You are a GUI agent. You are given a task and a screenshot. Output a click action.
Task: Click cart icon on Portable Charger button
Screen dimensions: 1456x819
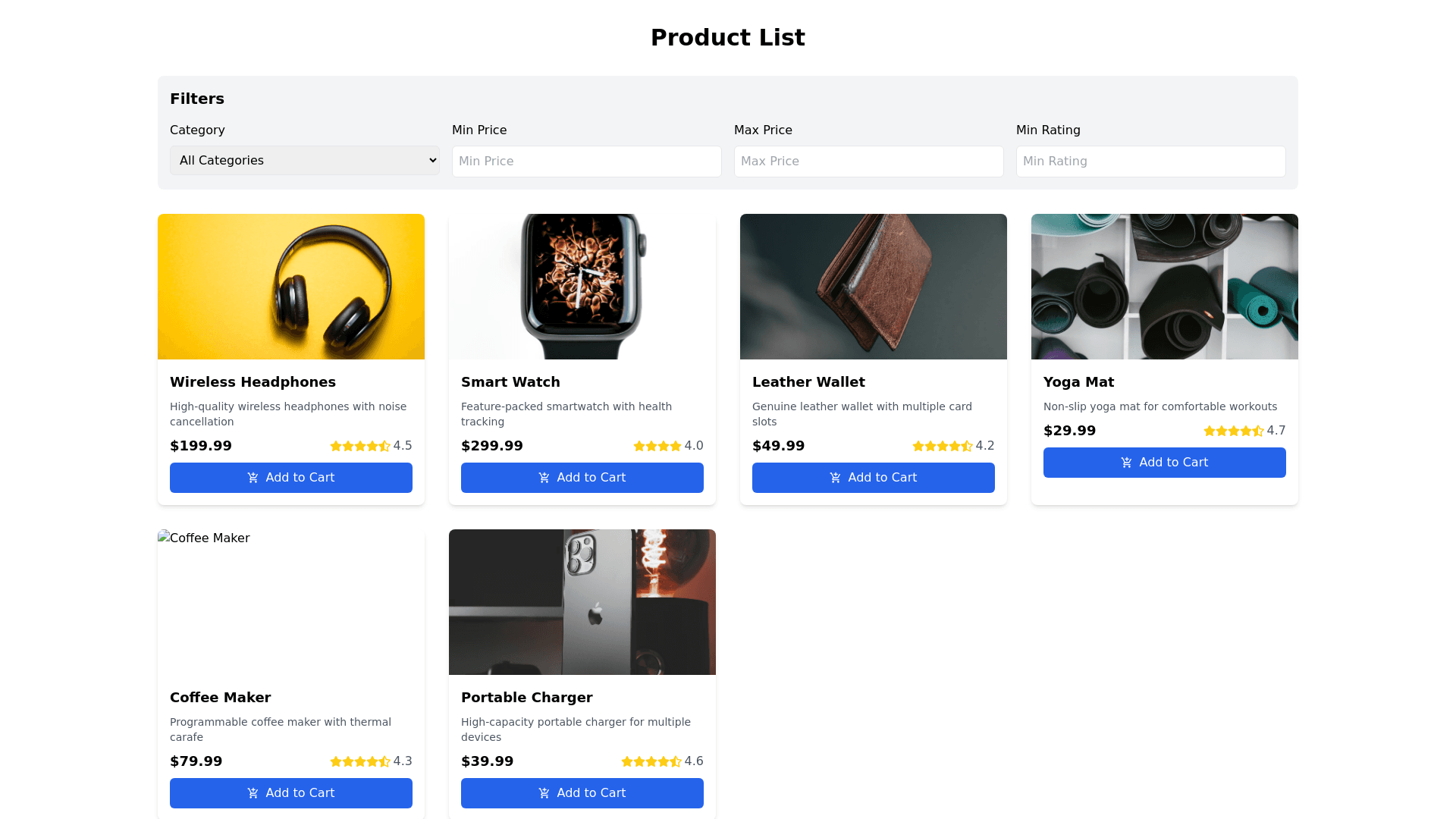click(544, 793)
